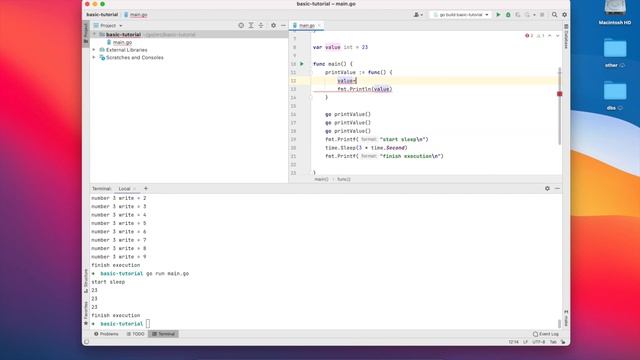Toggle the Project side tool button
This screenshot has width=640, height=360.
point(86,33)
